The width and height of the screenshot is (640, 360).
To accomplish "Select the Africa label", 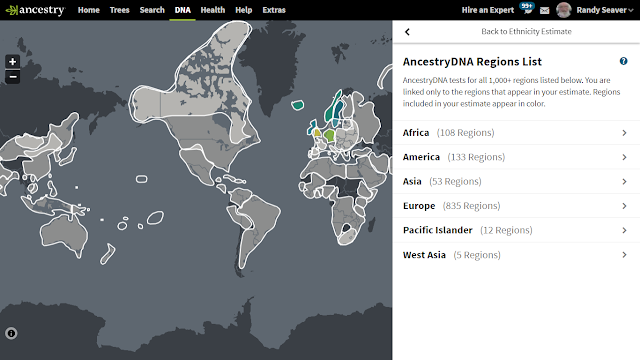I will 416,133.
